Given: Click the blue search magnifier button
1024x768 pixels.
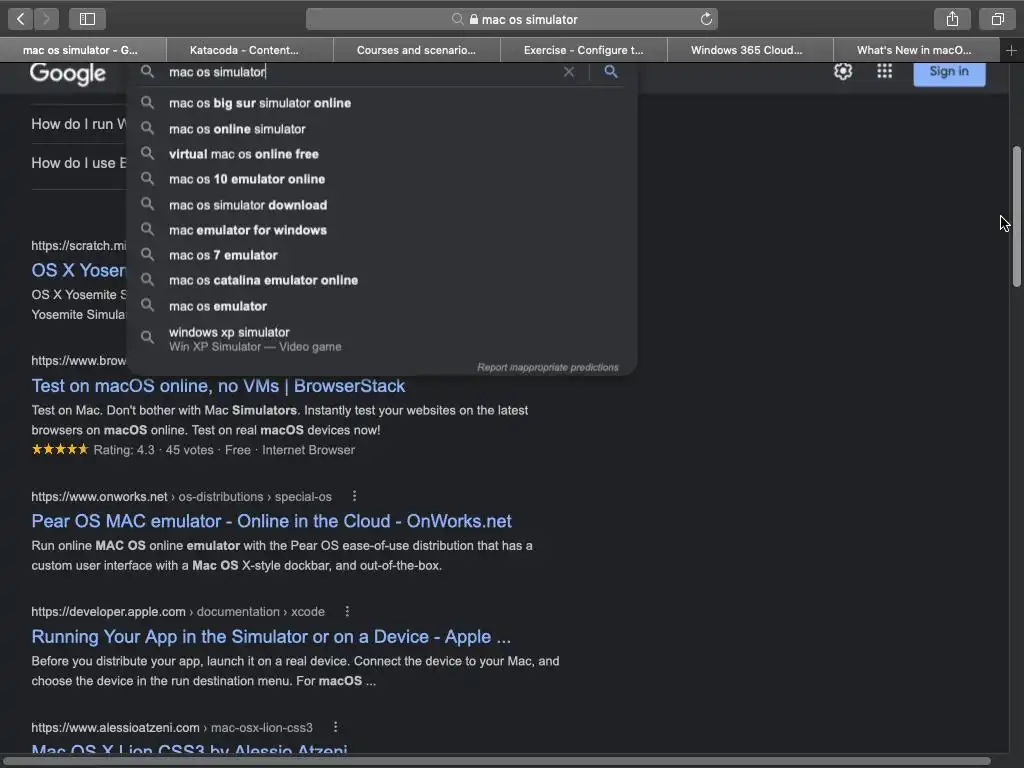Looking at the screenshot, I should click(x=611, y=71).
